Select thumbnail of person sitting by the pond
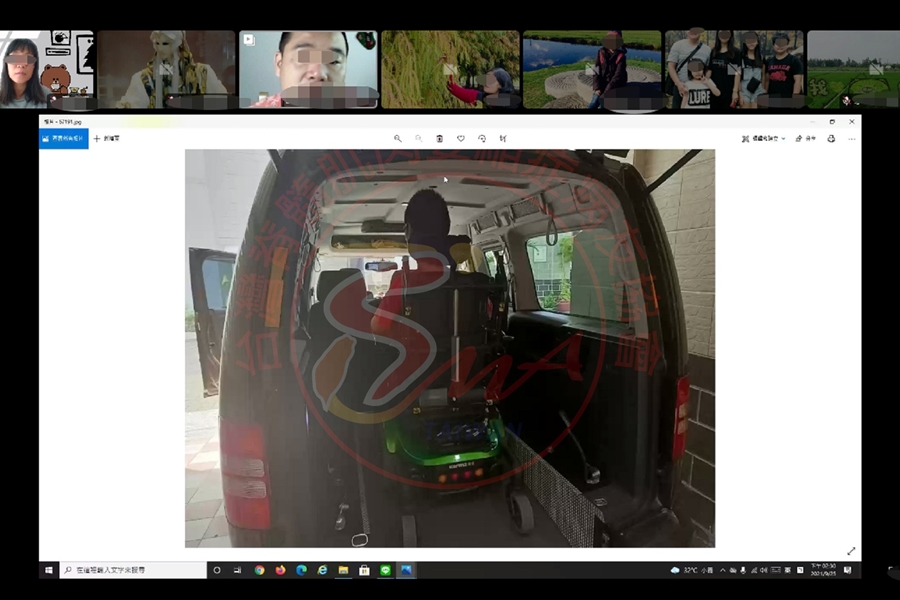 592,69
